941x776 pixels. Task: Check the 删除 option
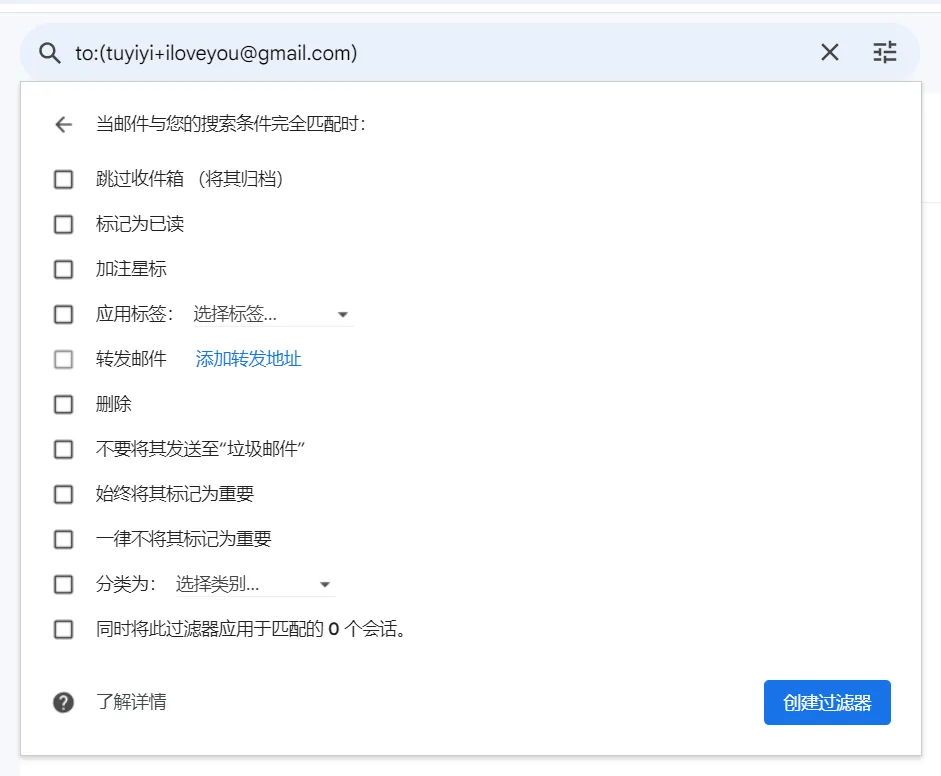[64, 404]
